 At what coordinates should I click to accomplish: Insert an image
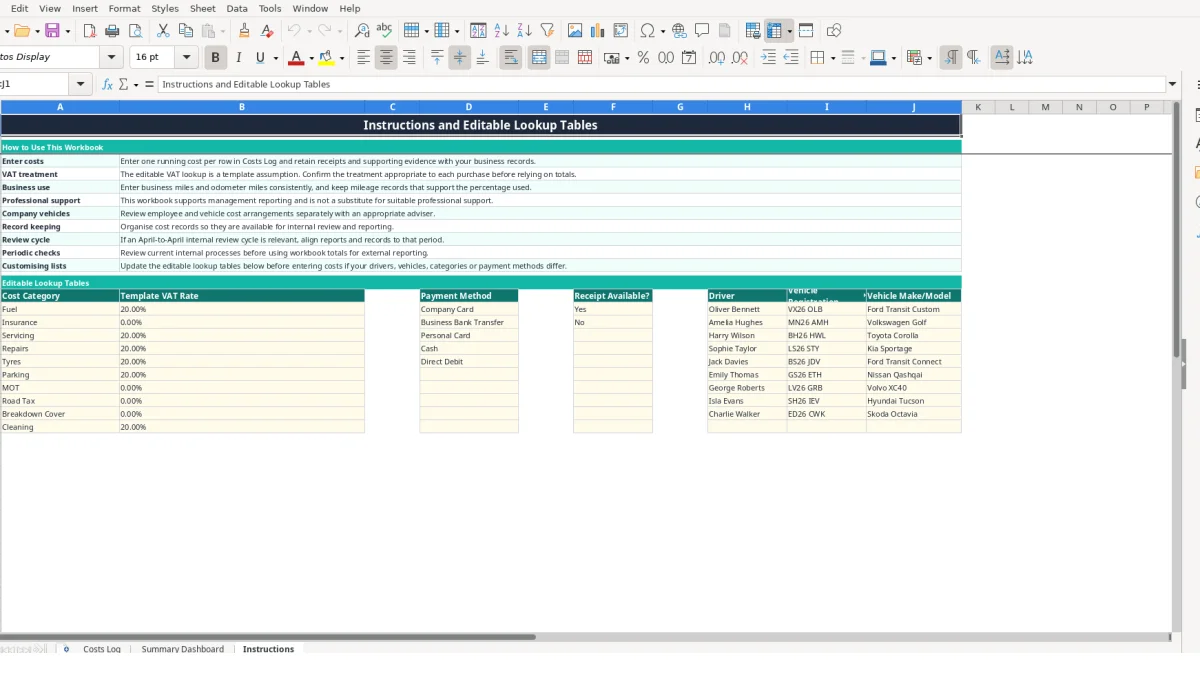point(575,31)
